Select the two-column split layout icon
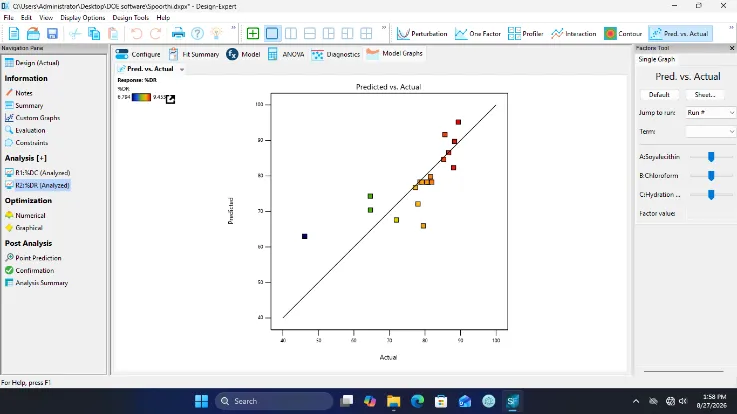Screen dimensions: 737x414 (291, 33)
